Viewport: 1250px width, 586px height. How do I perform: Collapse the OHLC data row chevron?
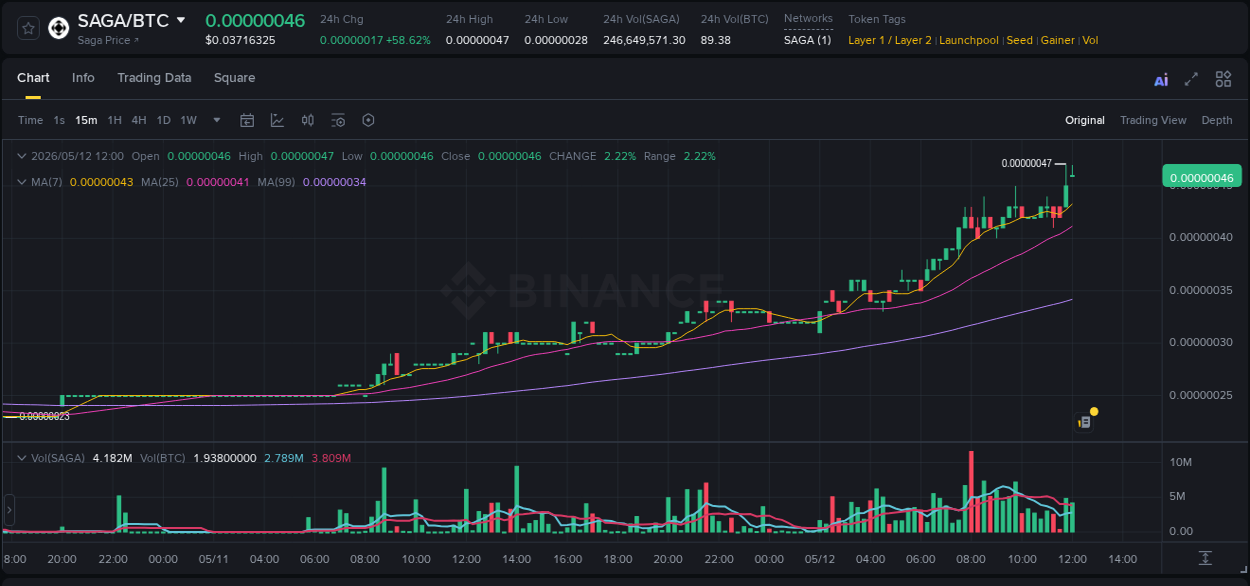(22, 156)
